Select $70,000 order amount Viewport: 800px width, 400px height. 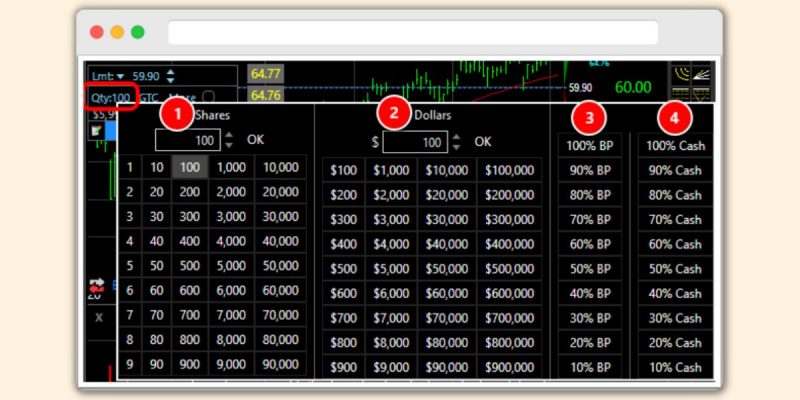tap(446, 318)
